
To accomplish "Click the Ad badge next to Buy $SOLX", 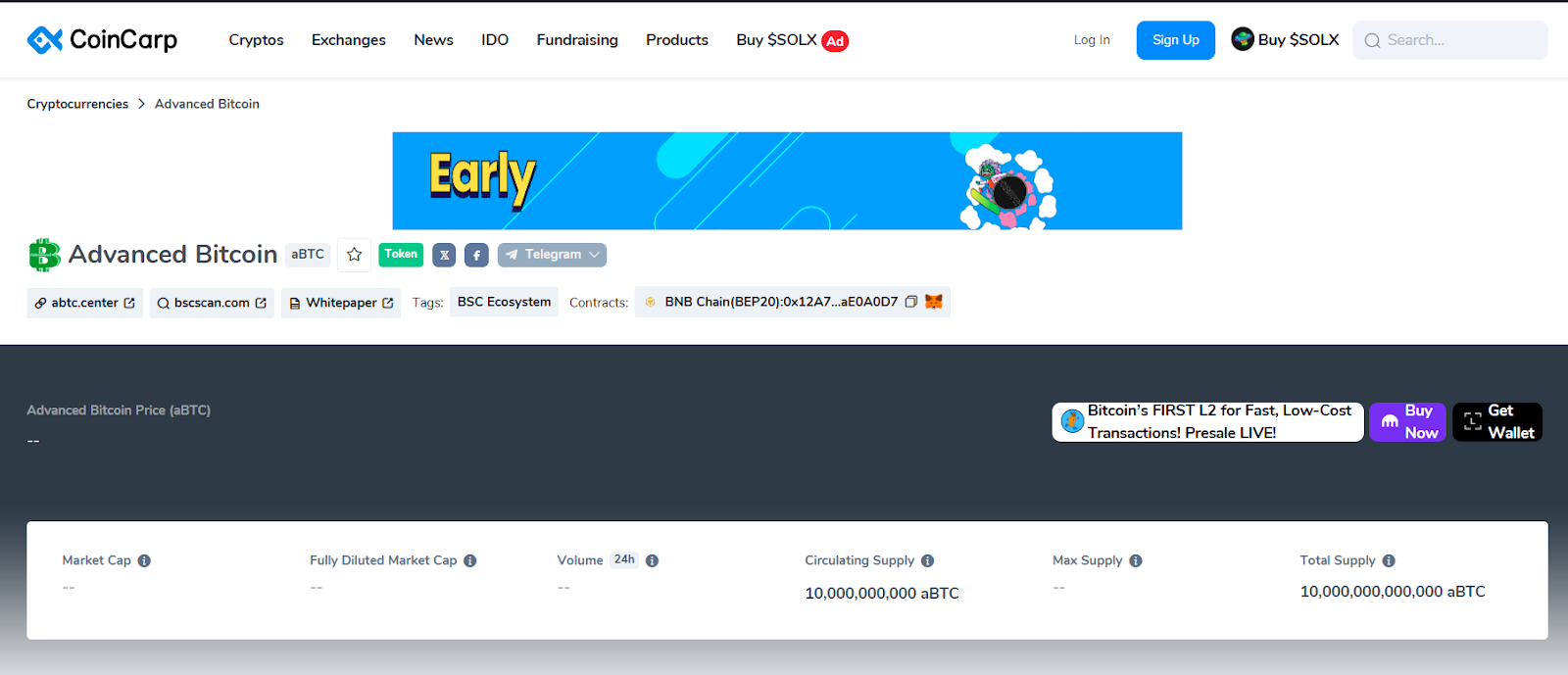I will [x=835, y=41].
